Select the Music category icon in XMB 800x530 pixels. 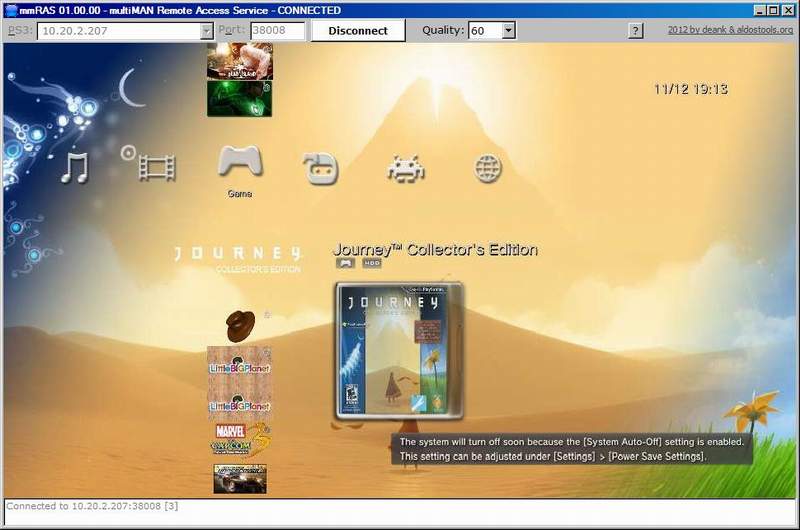pyautogui.click(x=74, y=168)
